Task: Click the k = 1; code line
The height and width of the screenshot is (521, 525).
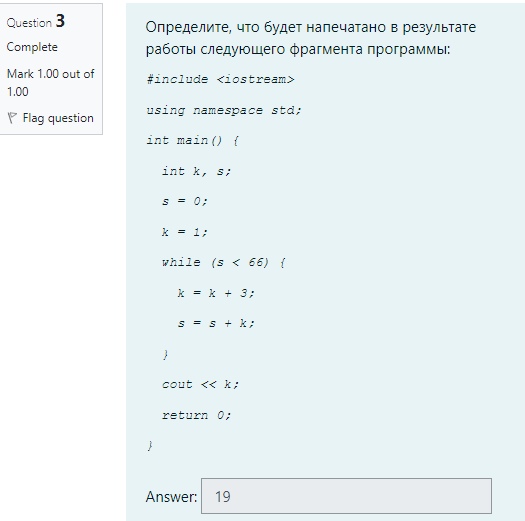Action: pyautogui.click(x=185, y=232)
